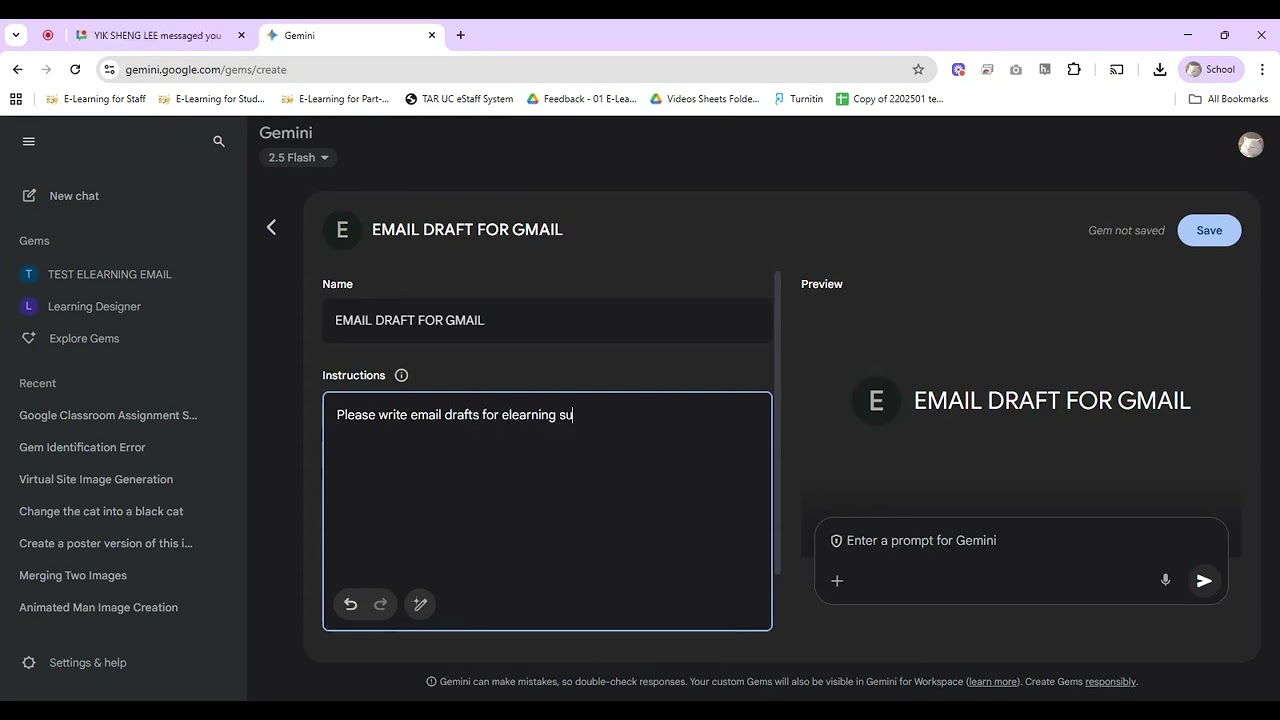
Task: Open the responsibly link
Action: (1111, 682)
